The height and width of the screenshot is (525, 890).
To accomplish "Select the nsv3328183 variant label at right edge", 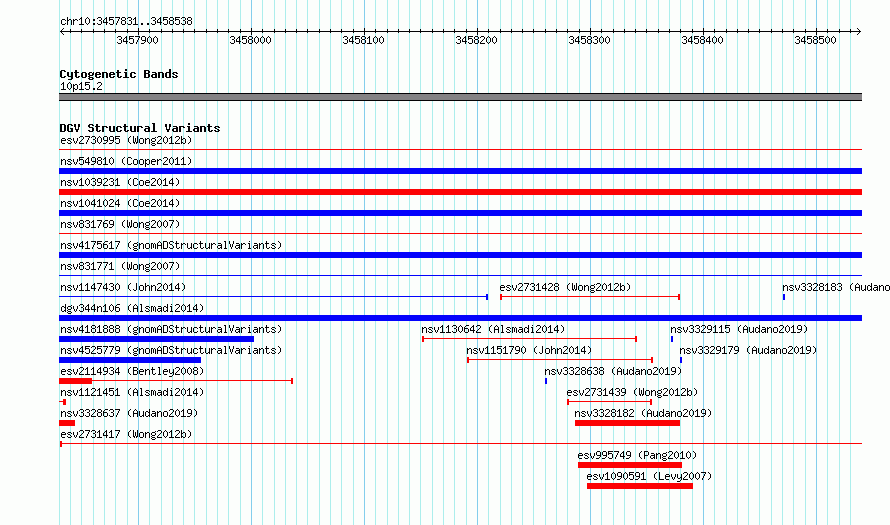I will point(836,287).
